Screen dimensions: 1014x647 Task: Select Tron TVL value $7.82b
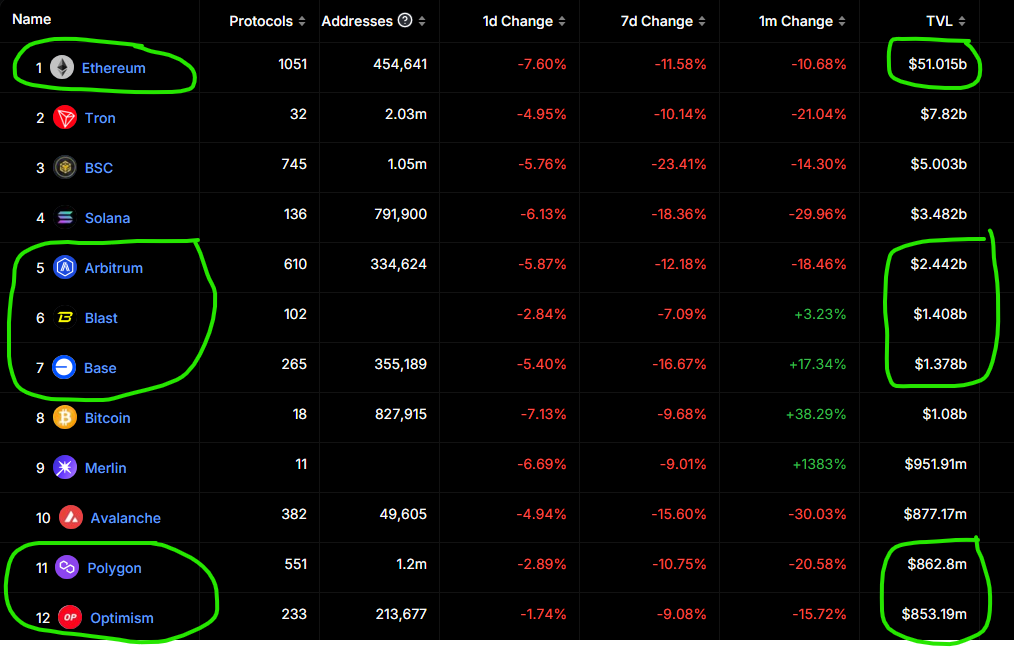pyautogui.click(x=944, y=114)
